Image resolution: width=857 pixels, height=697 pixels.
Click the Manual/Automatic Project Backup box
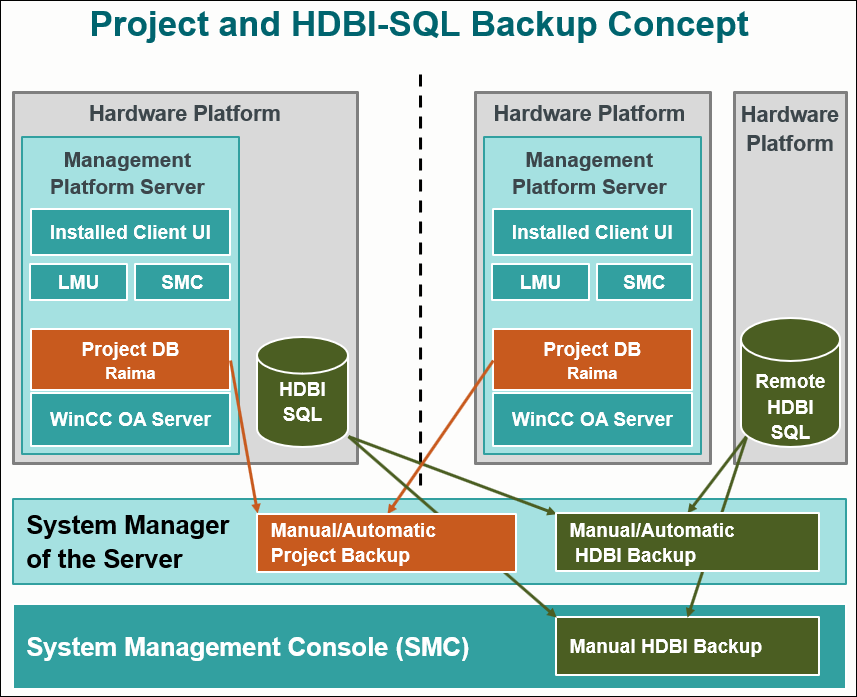pyautogui.click(x=386, y=543)
